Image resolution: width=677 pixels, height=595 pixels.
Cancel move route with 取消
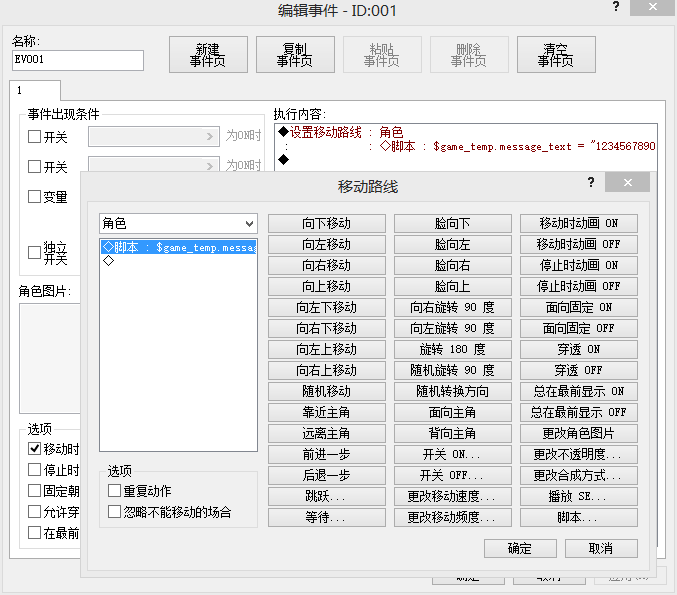point(601,549)
